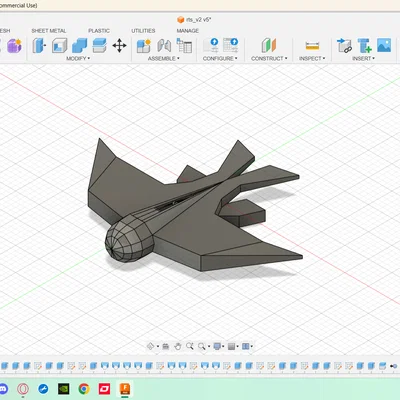Image resolution: width=400 pixels, height=400 pixels.
Task: Expand the Orbit tool dropdown arrow
Action: tap(158, 347)
